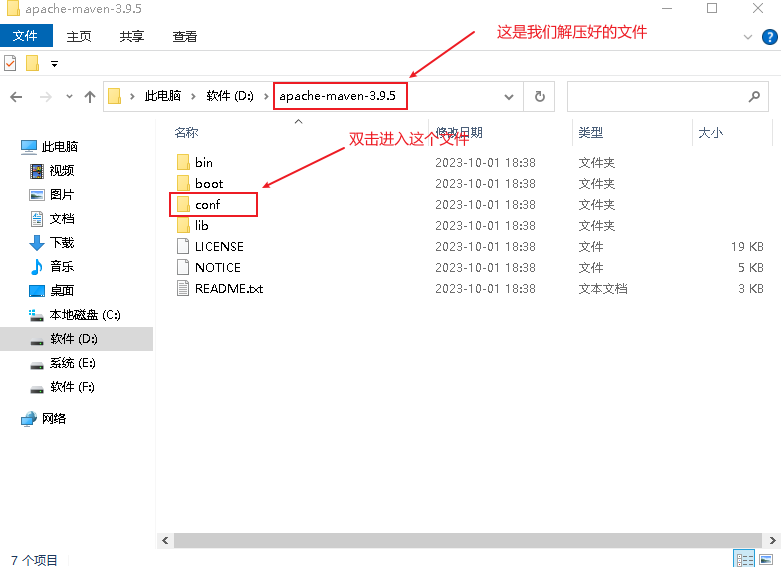Viewport: 781px width, 567px height.
Task: Switch to large icons view in the status bar
Action: 767,559
